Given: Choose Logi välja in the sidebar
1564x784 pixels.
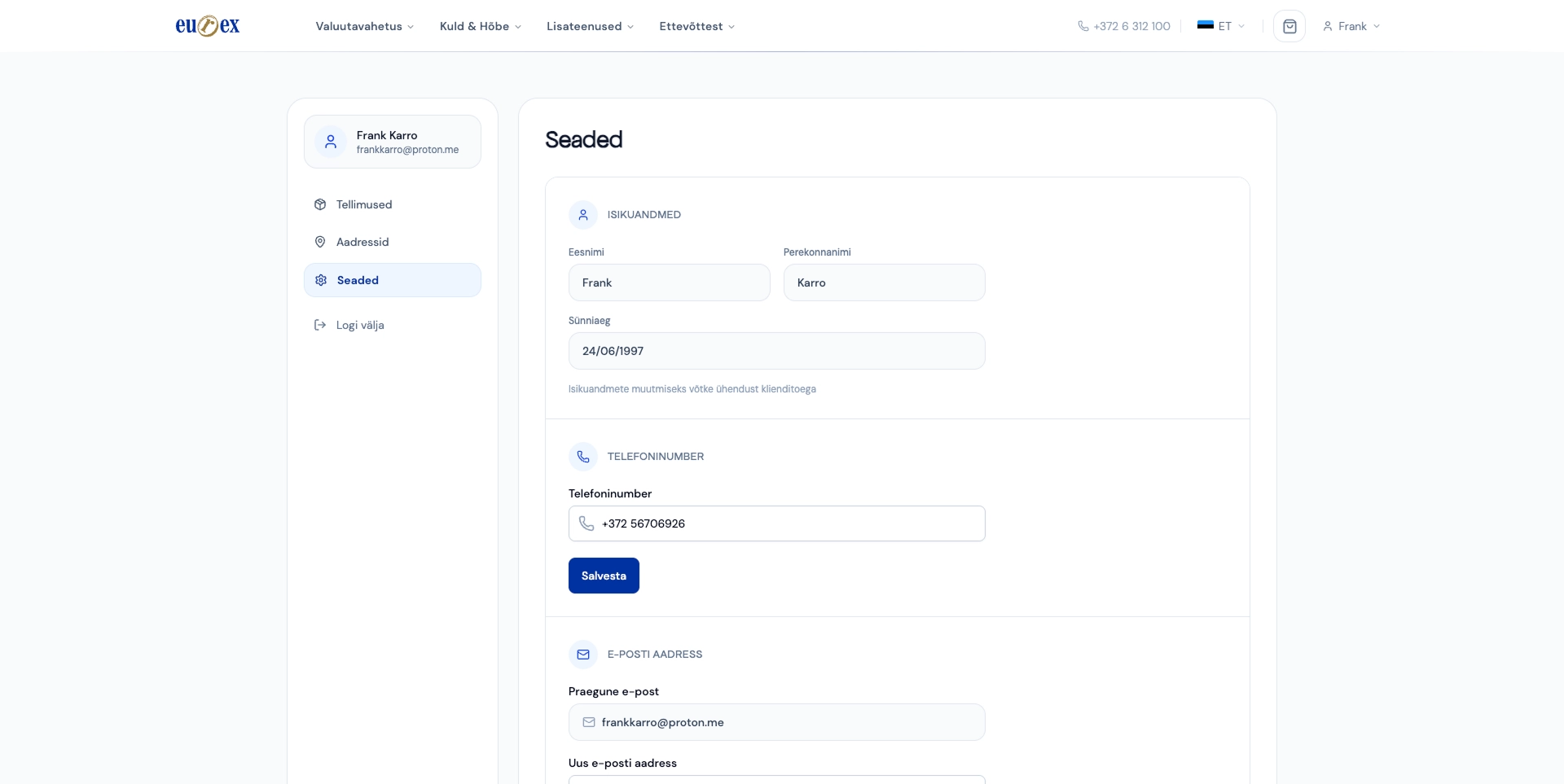Looking at the screenshot, I should coord(393,325).
